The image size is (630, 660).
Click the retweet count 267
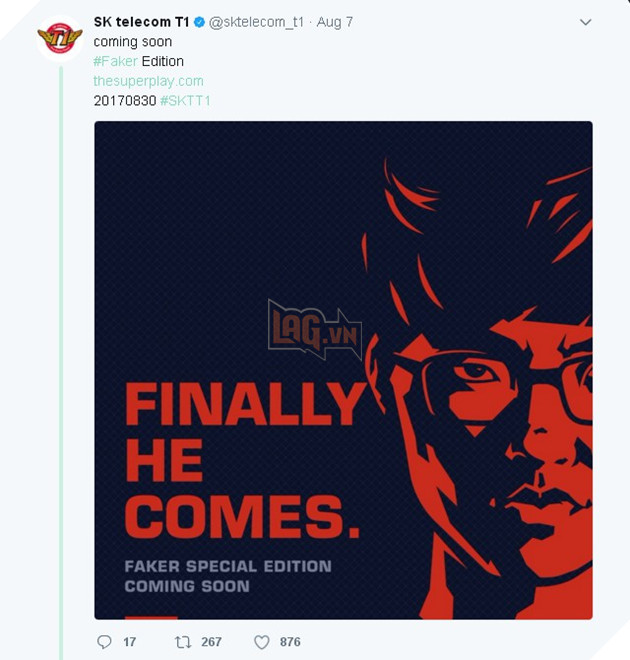(x=211, y=642)
